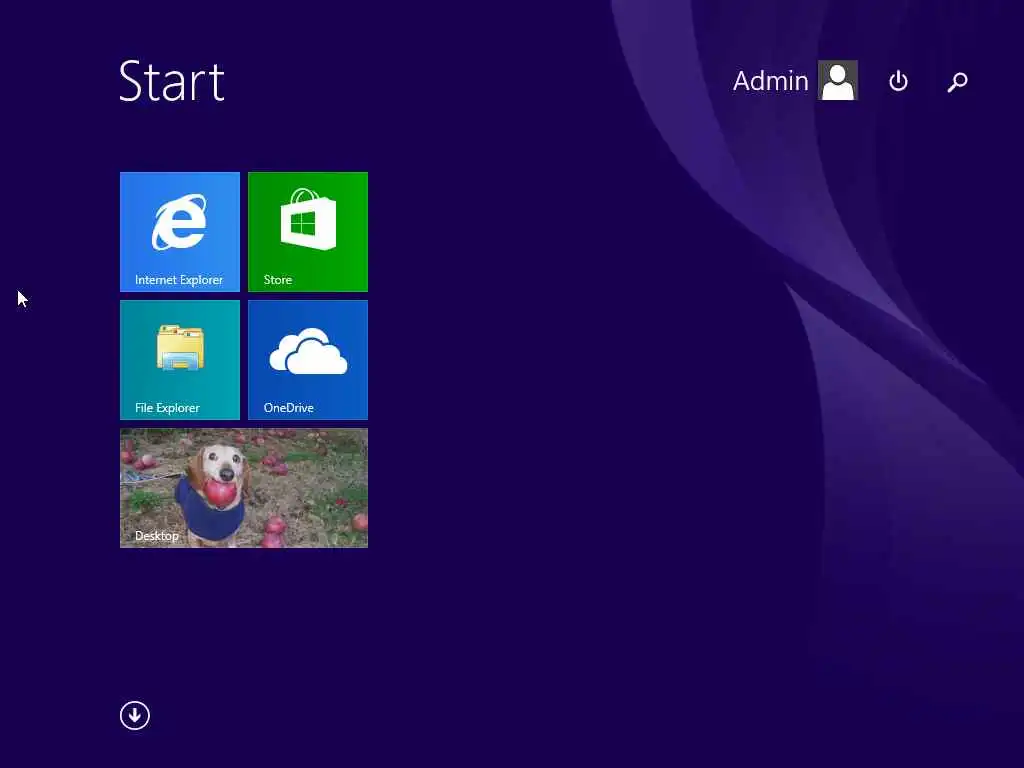The height and width of the screenshot is (768, 1024).
Task: Open search with the magnifier icon
Action: click(x=957, y=82)
